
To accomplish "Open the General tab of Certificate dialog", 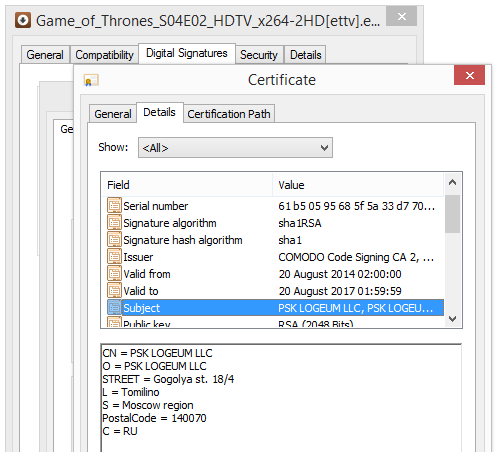I will click(113, 114).
